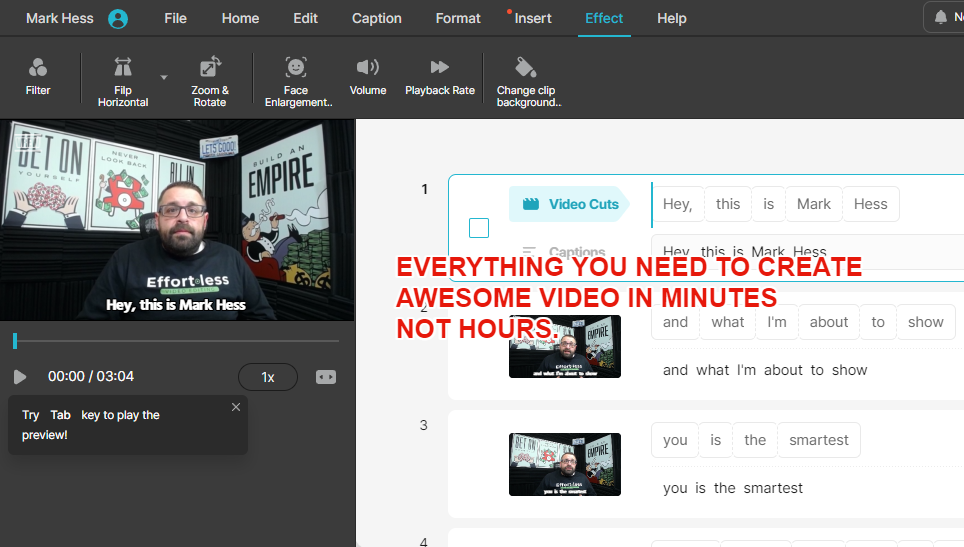
Task: Open the notifications bell
Action: (x=940, y=18)
